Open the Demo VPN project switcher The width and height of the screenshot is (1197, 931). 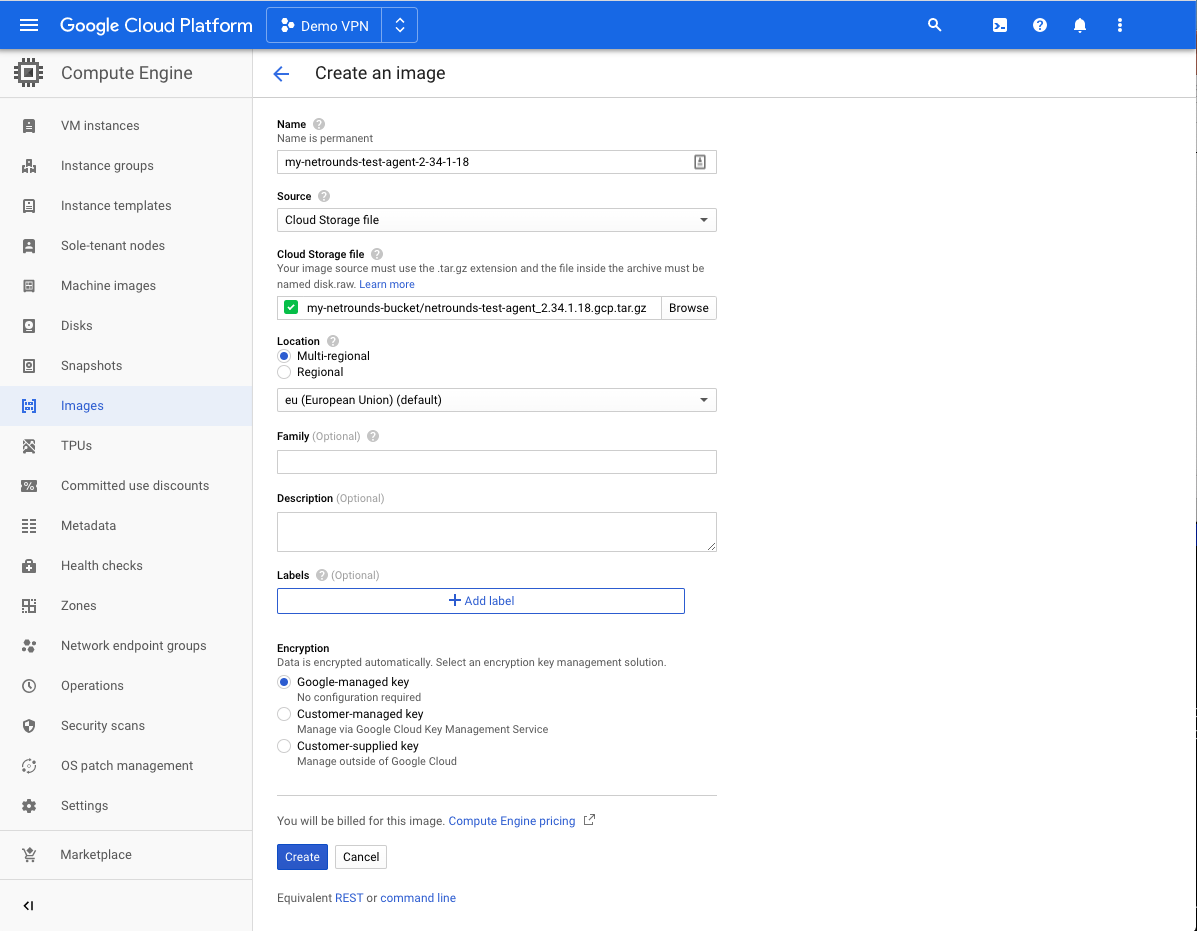pyautogui.click(x=341, y=25)
